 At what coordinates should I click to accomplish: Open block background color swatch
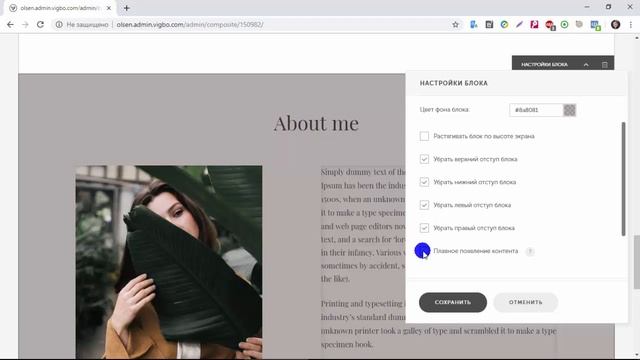click(569, 110)
